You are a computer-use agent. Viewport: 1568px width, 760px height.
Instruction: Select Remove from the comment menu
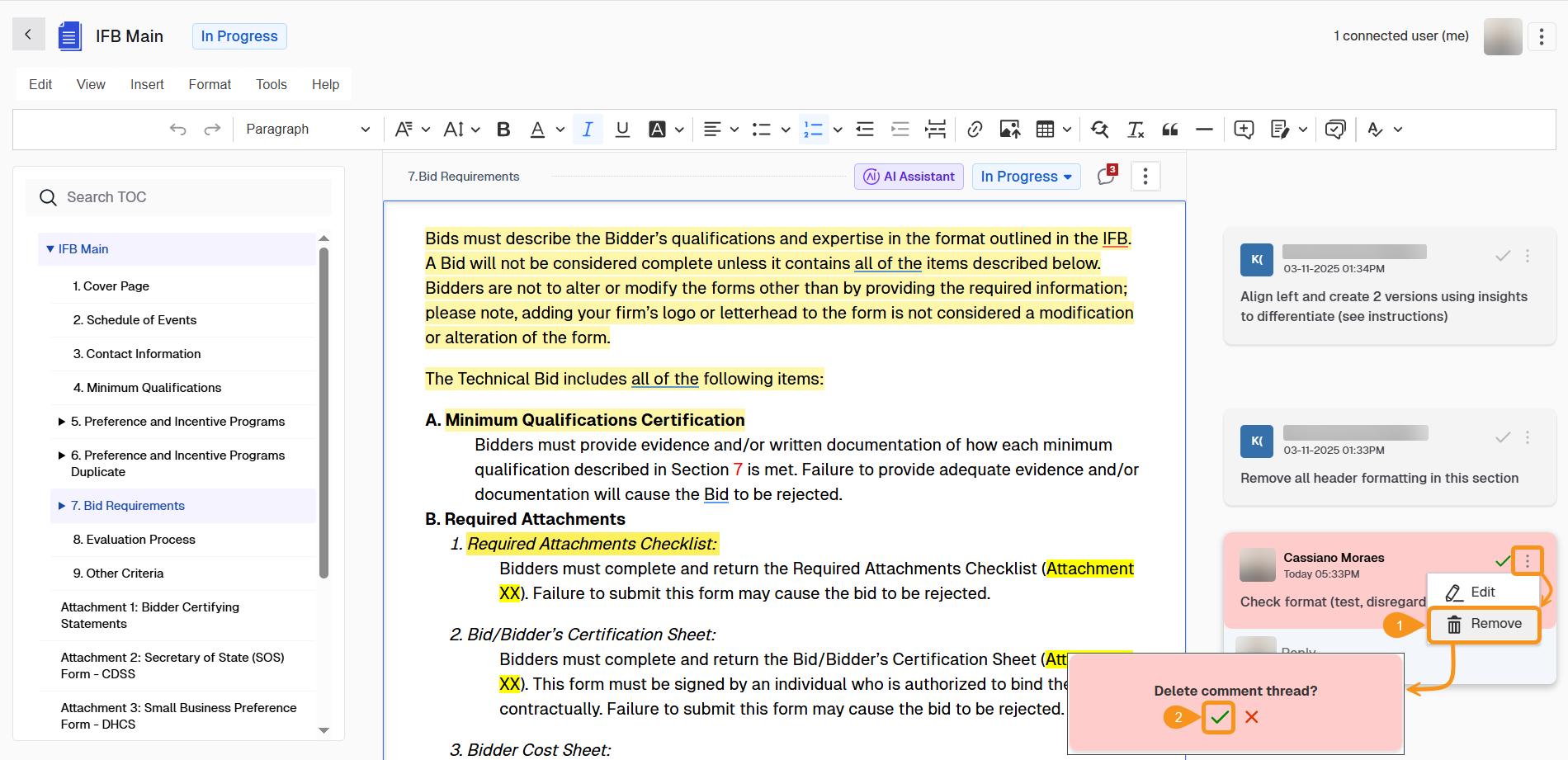pos(1484,624)
